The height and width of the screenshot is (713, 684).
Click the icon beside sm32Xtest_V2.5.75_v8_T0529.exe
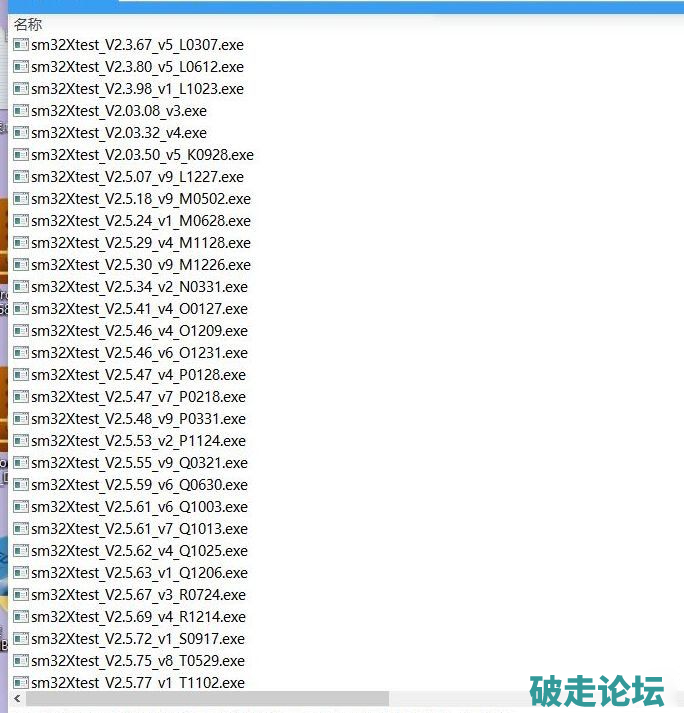coord(20,661)
